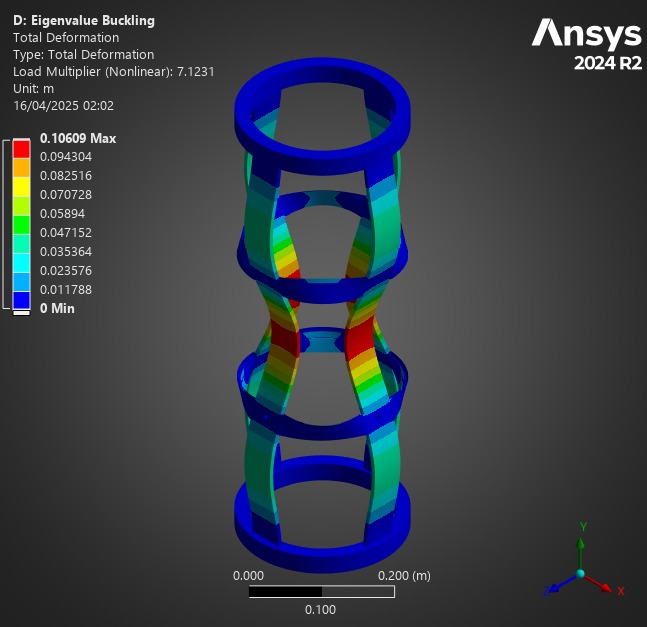This screenshot has height=627, width=647.
Task: Click the cyan isometric ball of the triad
Action: [x=580, y=574]
